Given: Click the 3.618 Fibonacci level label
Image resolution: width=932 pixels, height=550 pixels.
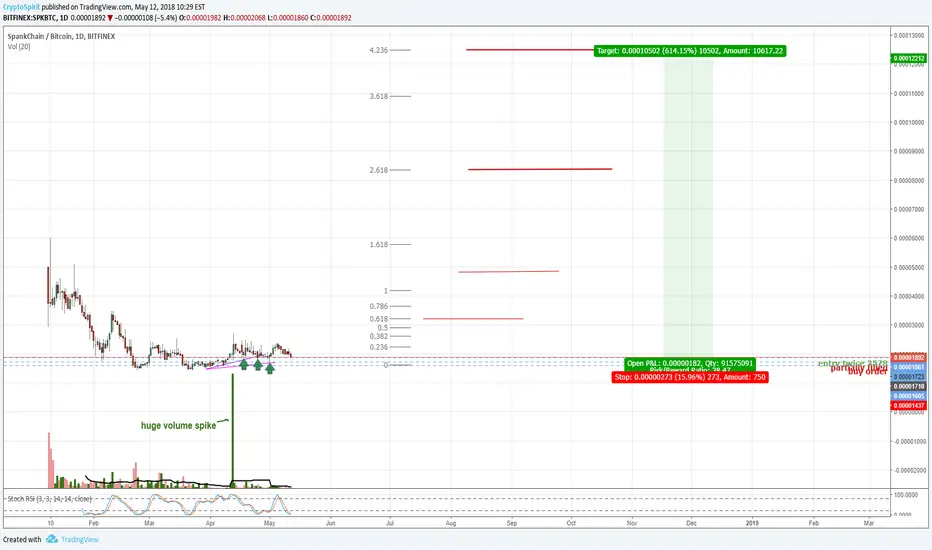Looking at the screenshot, I should pos(379,96).
